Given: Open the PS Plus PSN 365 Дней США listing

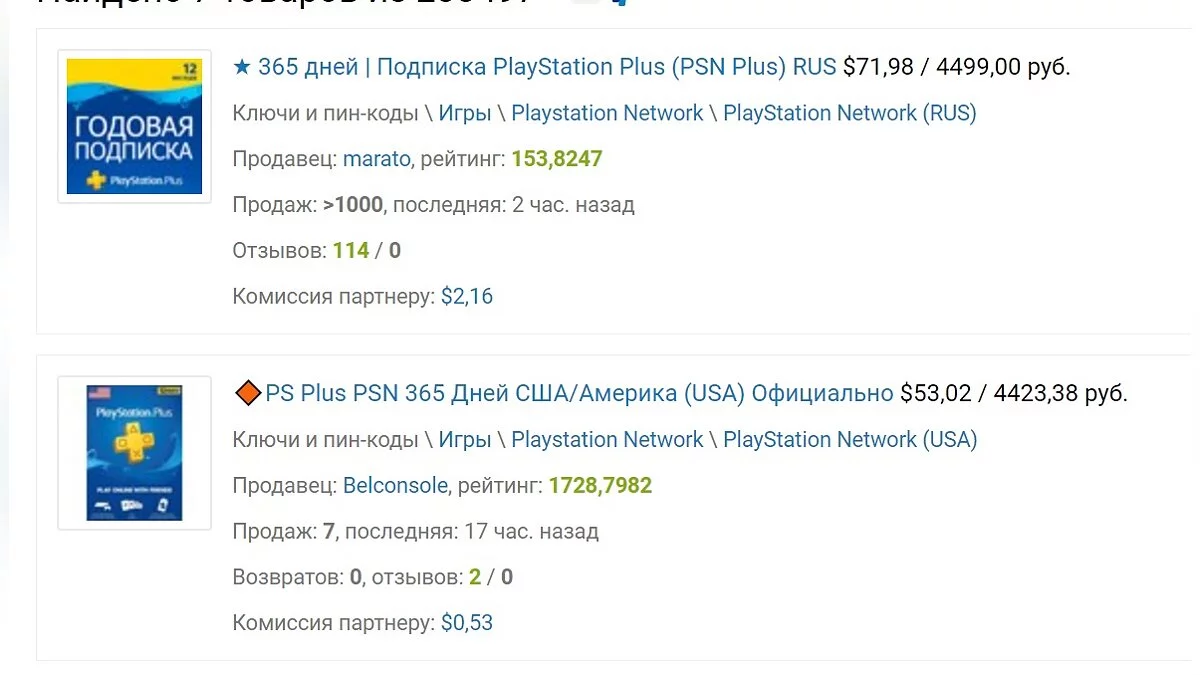Looking at the screenshot, I should [x=579, y=393].
